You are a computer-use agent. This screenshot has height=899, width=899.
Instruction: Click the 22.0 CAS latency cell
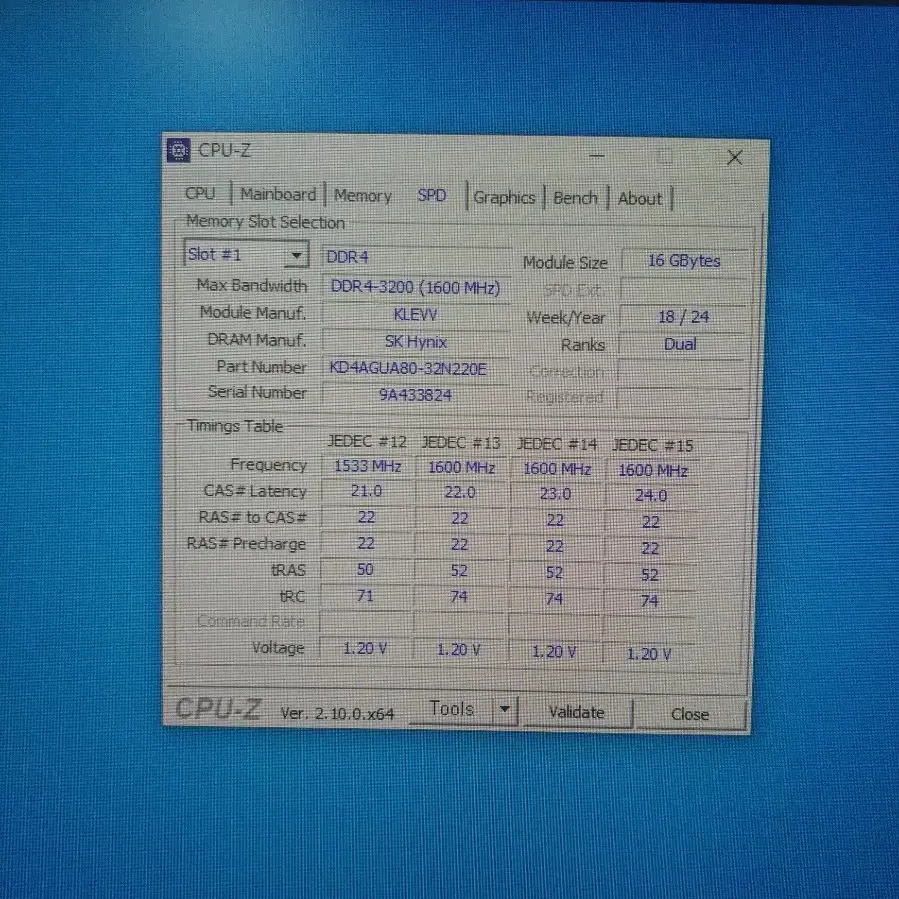point(460,493)
